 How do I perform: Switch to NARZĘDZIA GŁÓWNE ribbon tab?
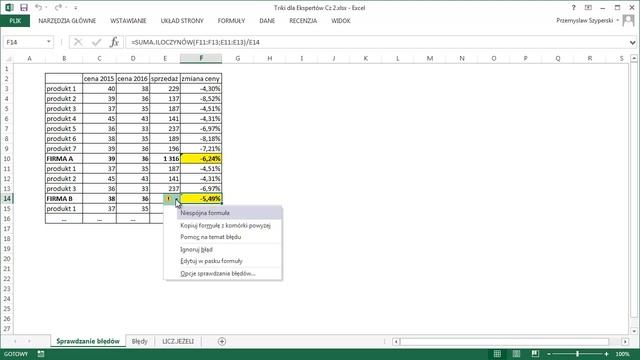pyautogui.click(x=67, y=21)
